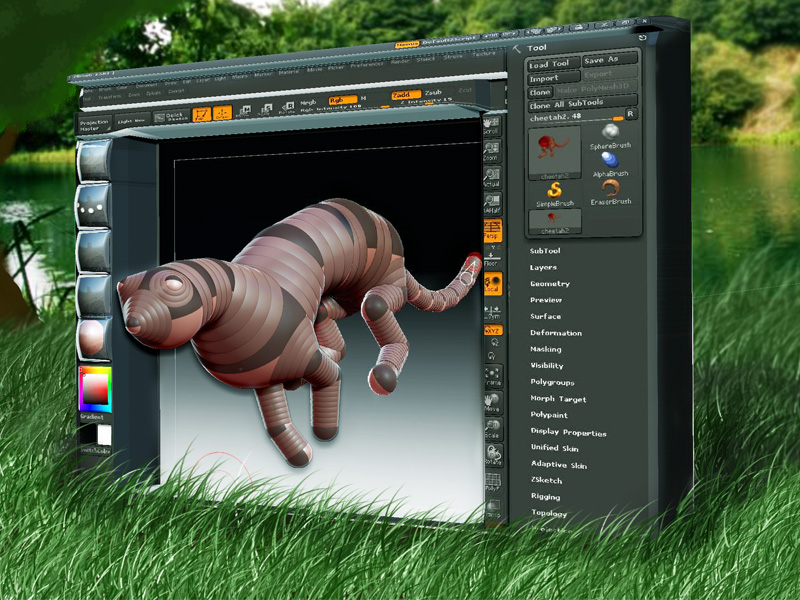Expand the Display Properties section
Image resolution: width=800 pixels, height=600 pixels.
(569, 432)
